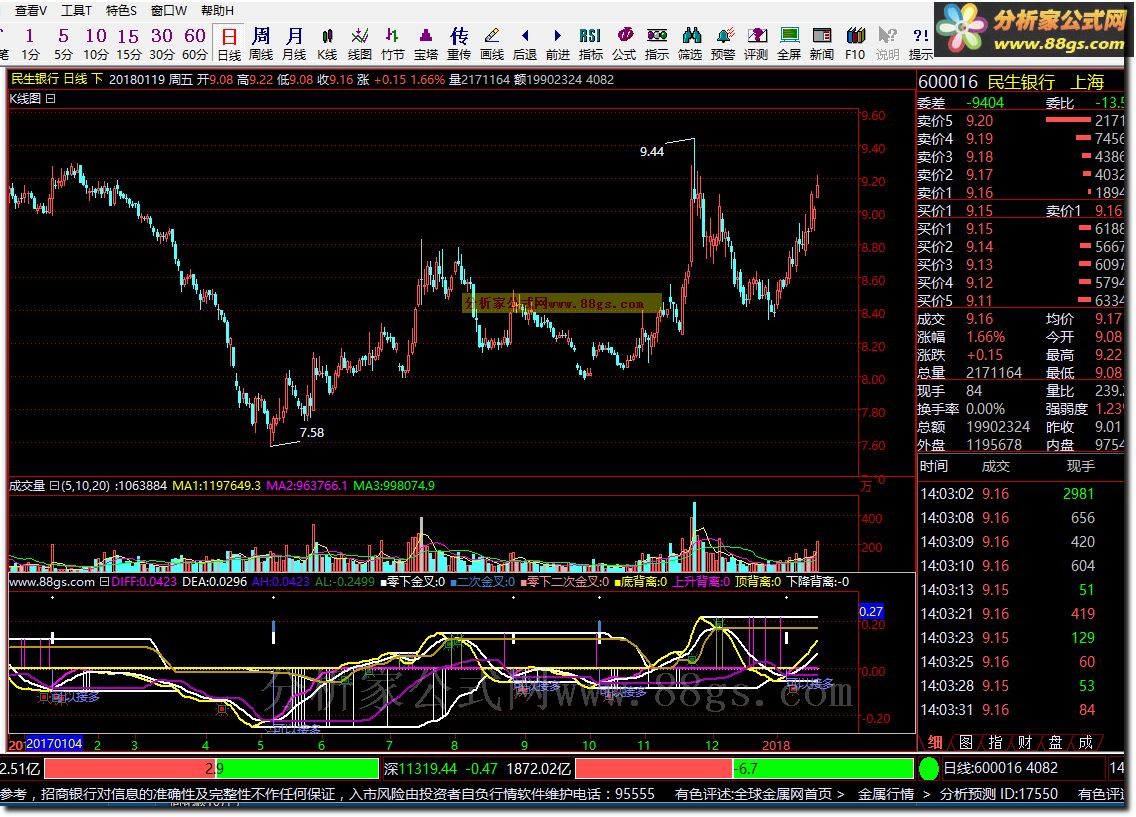Click the 卖价5 9.20 quote row
This screenshot has height=817, width=1136.
(x=1021, y=121)
